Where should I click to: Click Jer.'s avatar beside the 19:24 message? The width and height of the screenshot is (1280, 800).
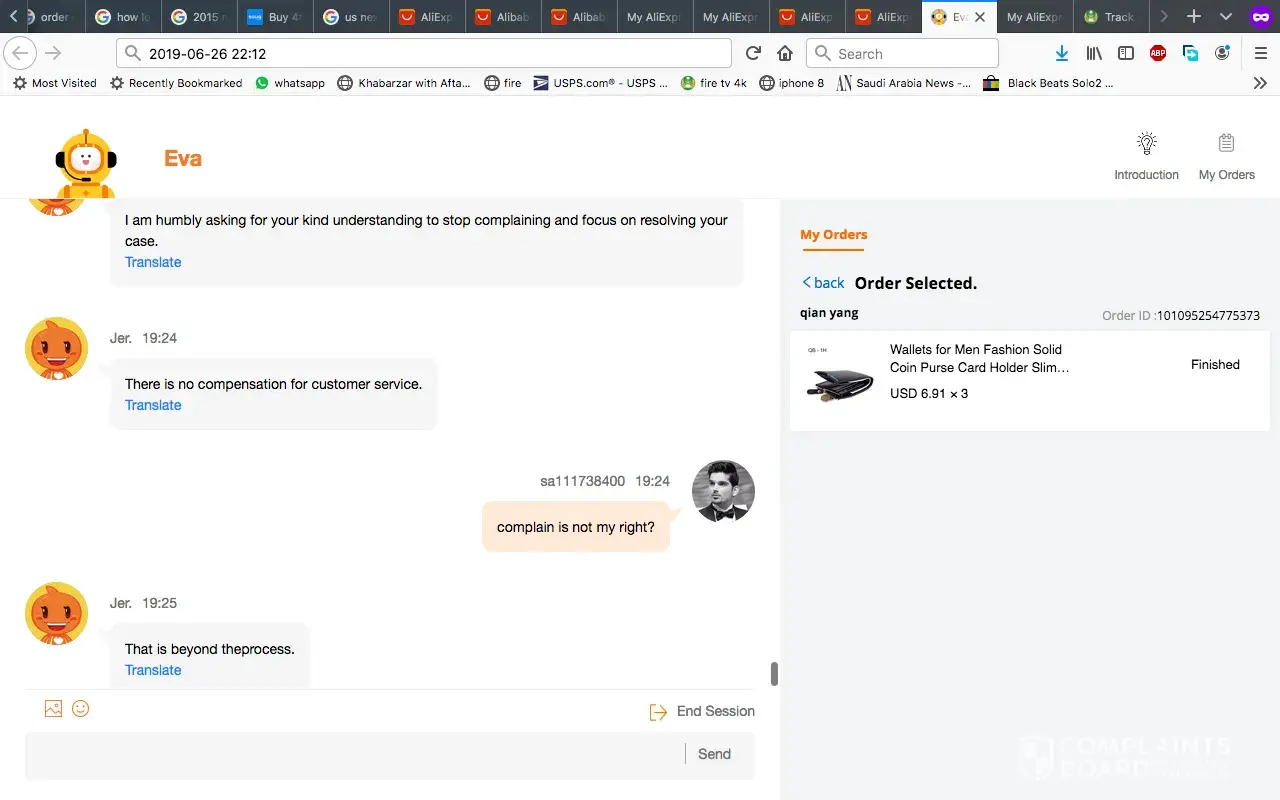57,349
